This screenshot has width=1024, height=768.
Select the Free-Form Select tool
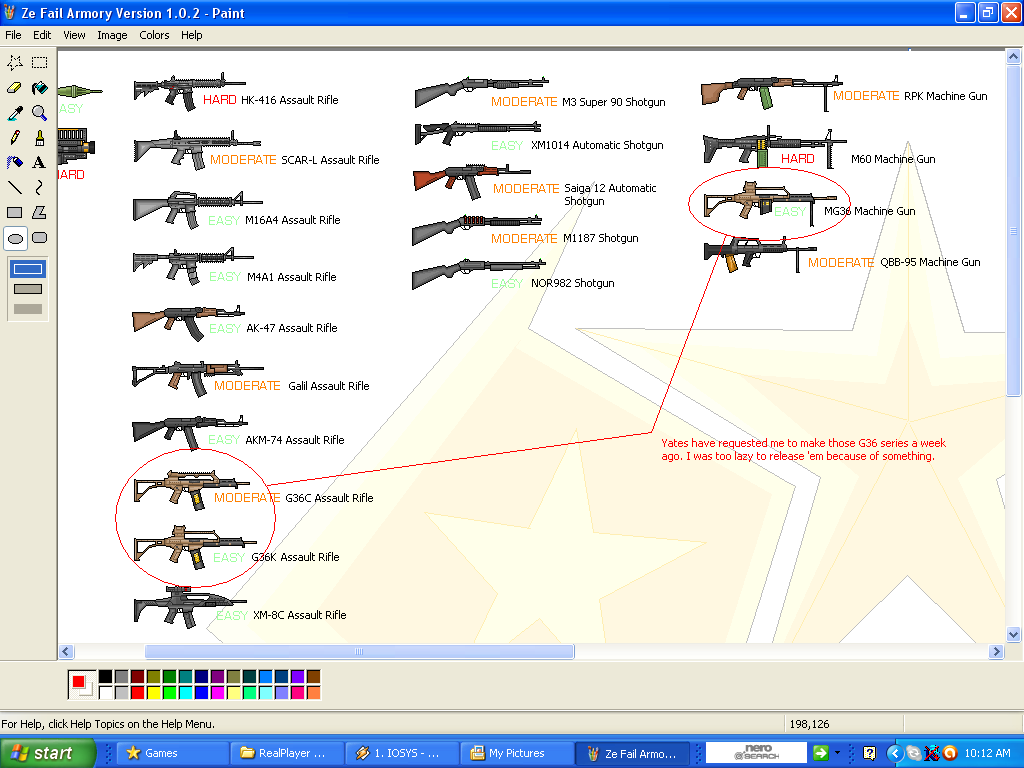click(15, 63)
